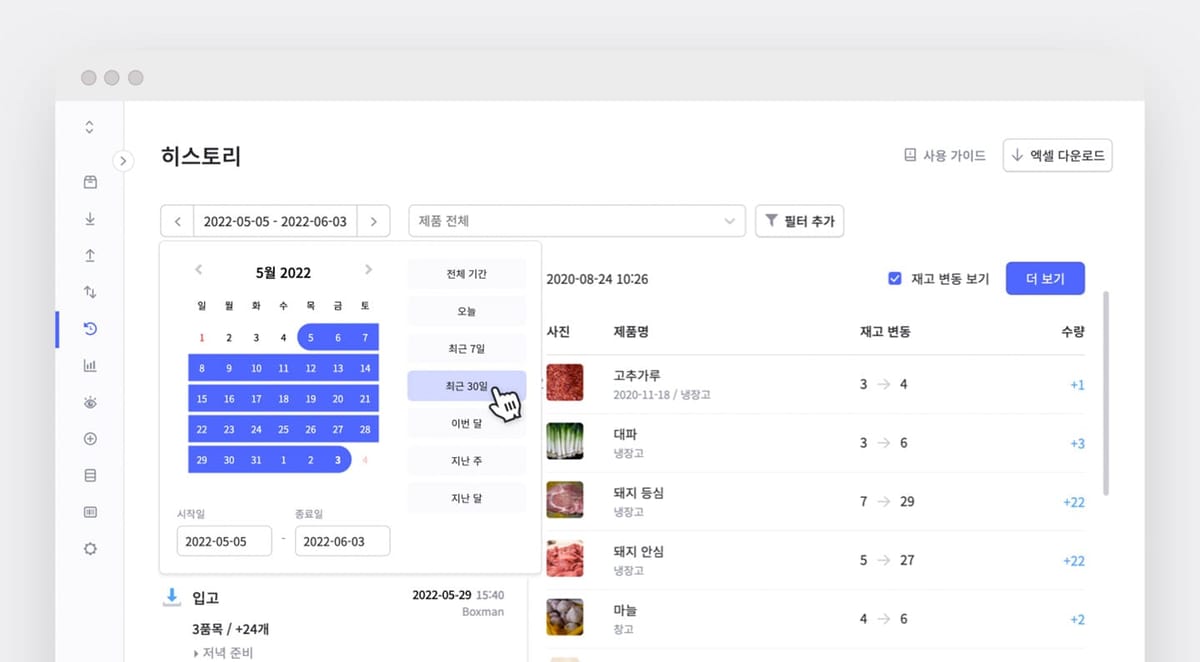Choose 전체 기간 from the period list
Image resolution: width=1200 pixels, height=662 pixels.
click(466, 273)
